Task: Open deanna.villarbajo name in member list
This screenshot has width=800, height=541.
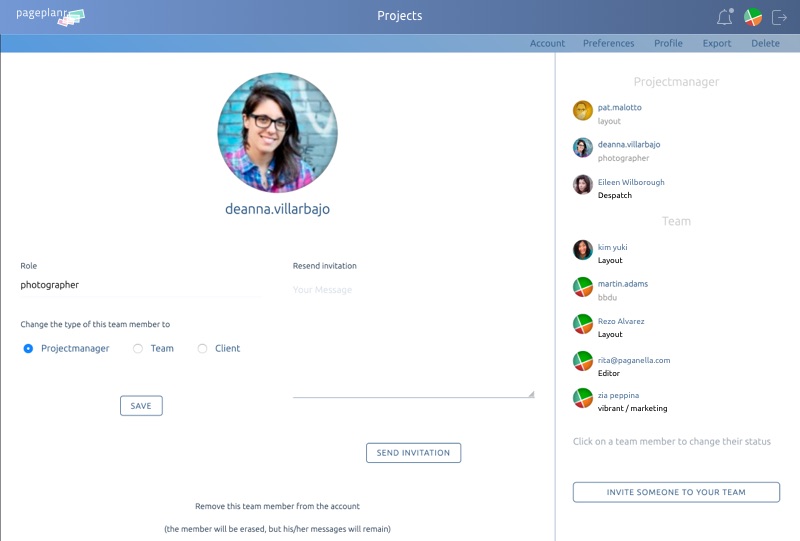Action: tap(629, 144)
